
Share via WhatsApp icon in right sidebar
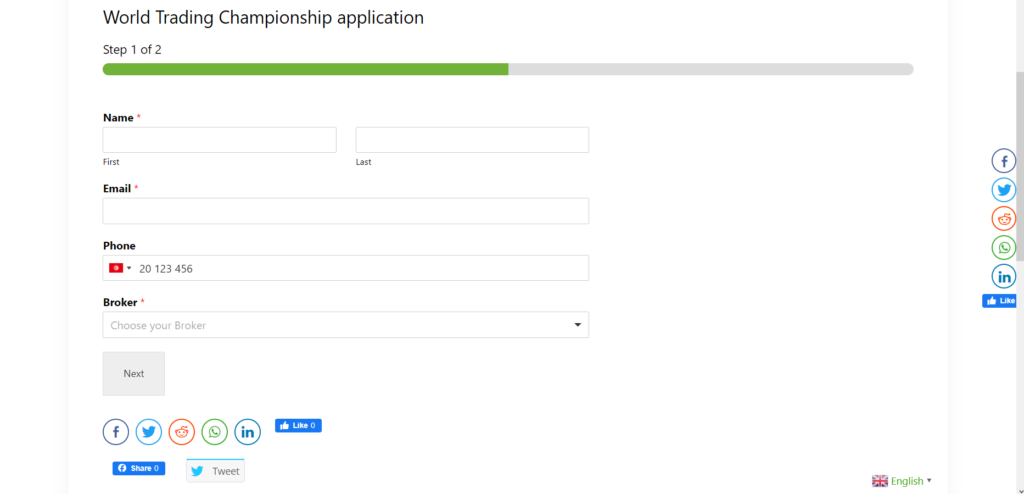click(1004, 248)
